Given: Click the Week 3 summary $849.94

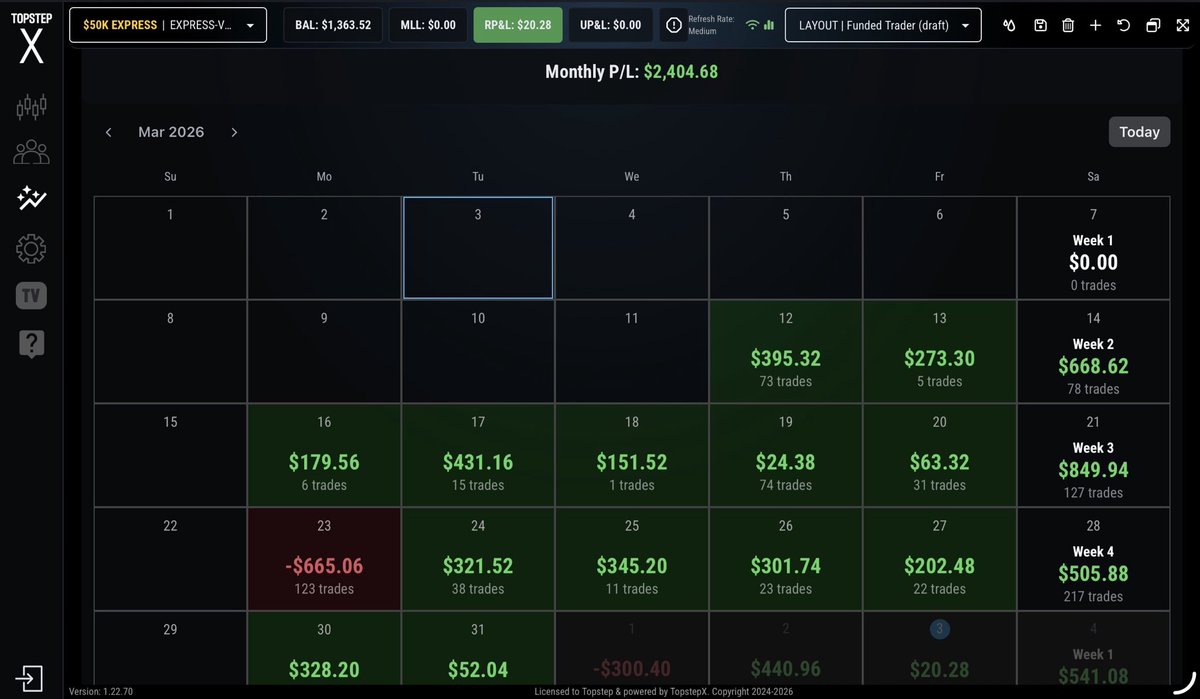Looking at the screenshot, I should [1093, 456].
